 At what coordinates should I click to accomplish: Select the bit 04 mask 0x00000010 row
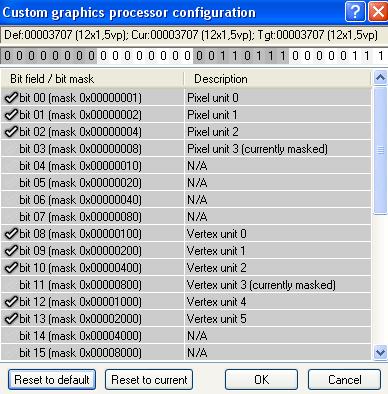(186, 166)
